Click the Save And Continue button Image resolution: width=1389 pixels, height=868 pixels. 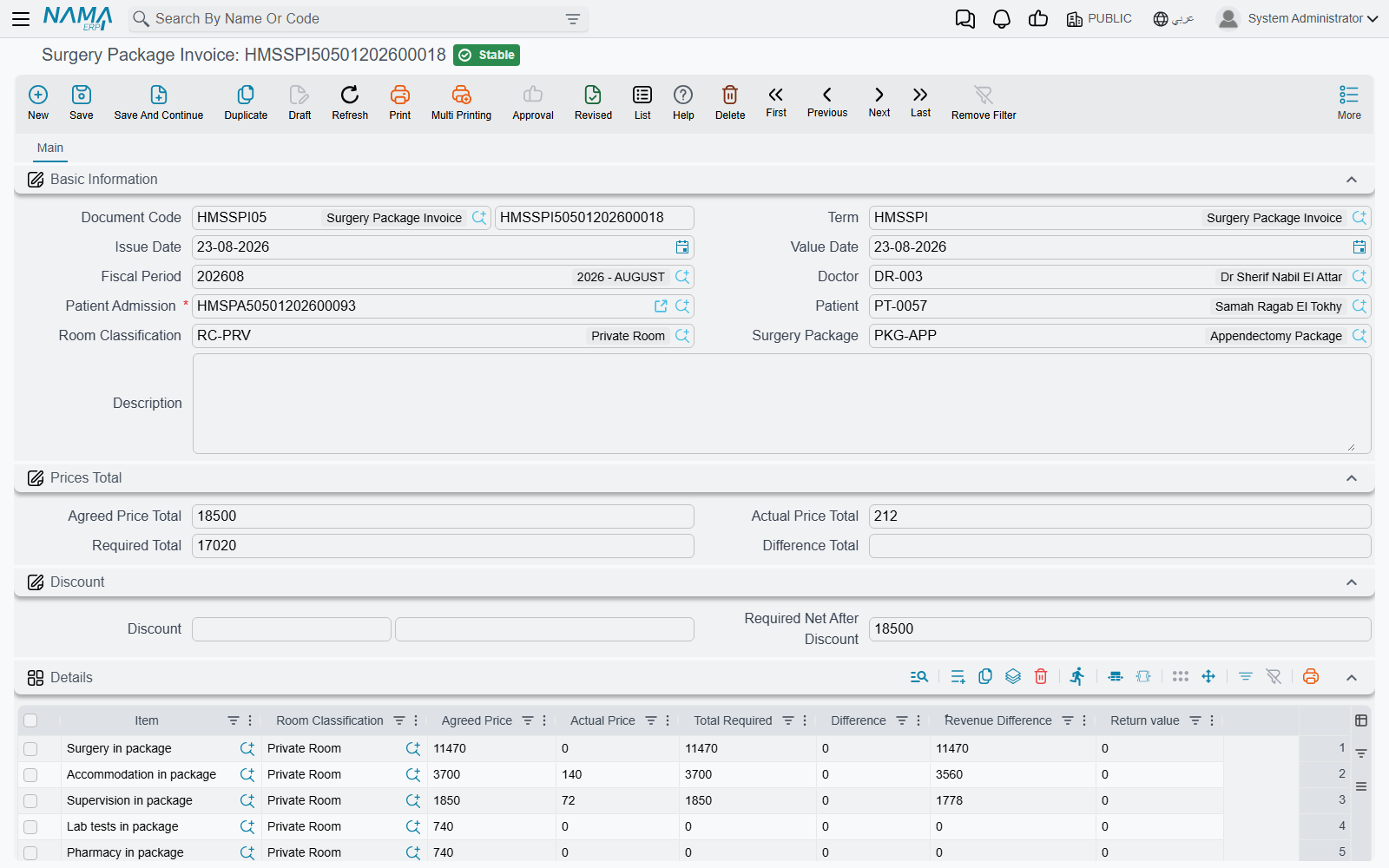pyautogui.click(x=159, y=102)
